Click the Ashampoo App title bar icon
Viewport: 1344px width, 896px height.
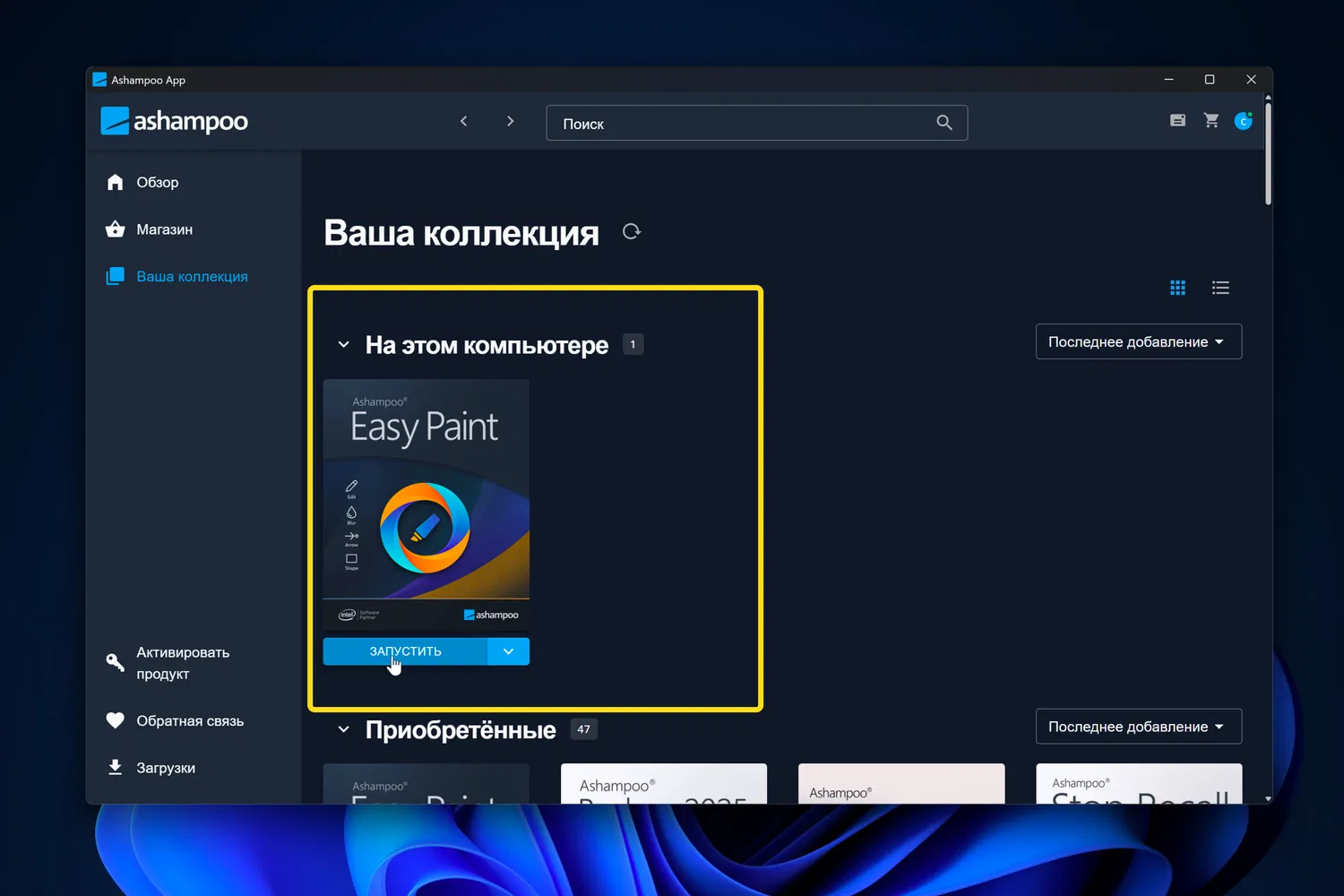pyautogui.click(x=99, y=80)
